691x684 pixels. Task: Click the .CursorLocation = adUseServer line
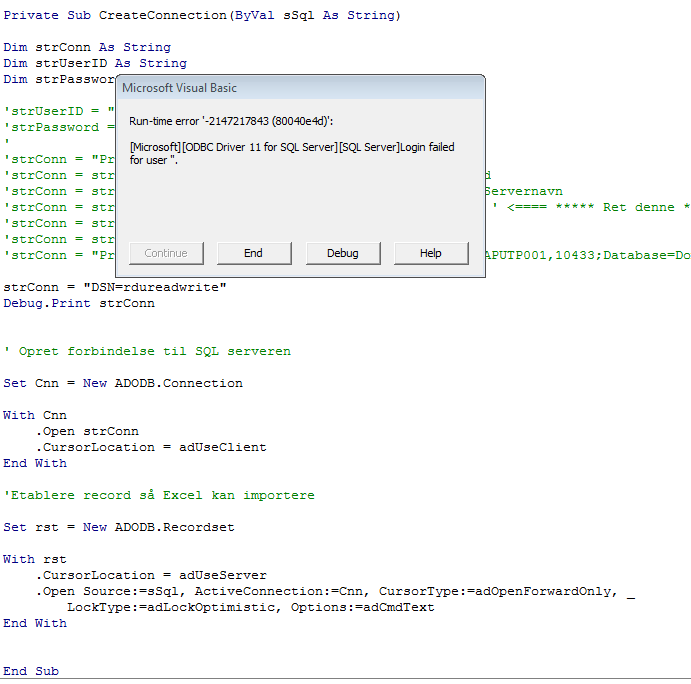tap(152, 575)
